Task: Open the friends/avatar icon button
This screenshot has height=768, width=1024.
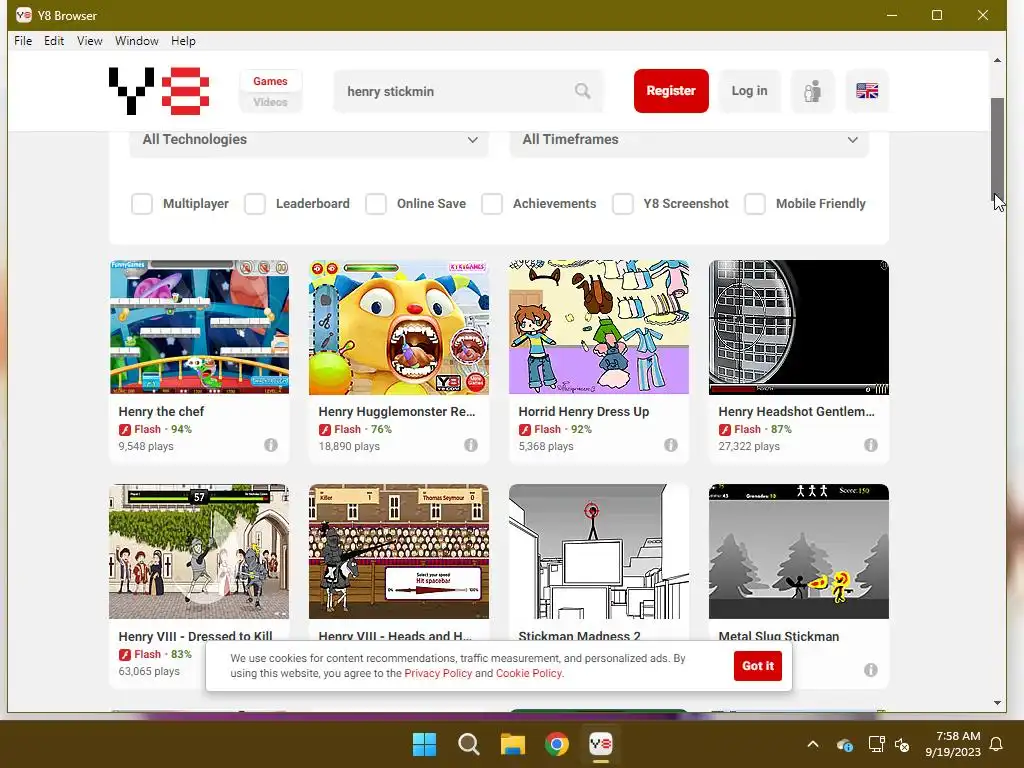Action: click(812, 91)
